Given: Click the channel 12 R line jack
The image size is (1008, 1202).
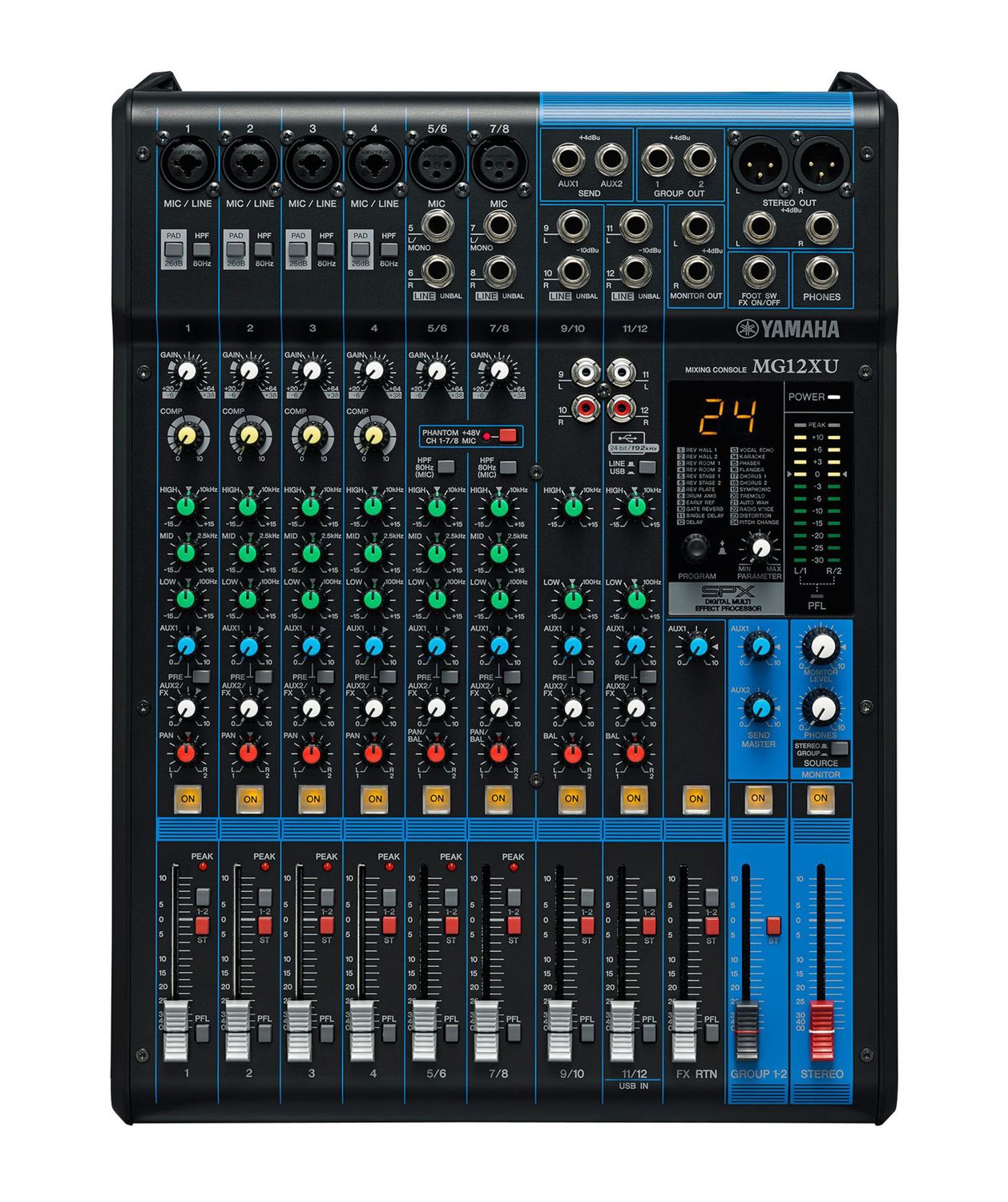Looking at the screenshot, I should [635, 272].
